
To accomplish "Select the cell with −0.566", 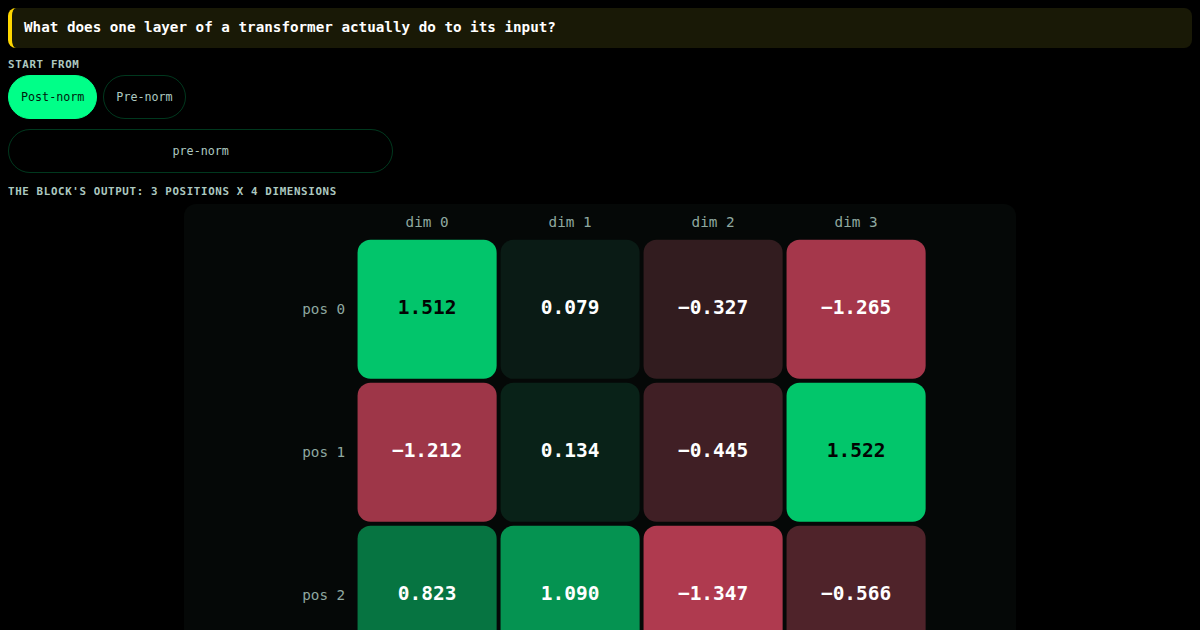I will point(856,578).
